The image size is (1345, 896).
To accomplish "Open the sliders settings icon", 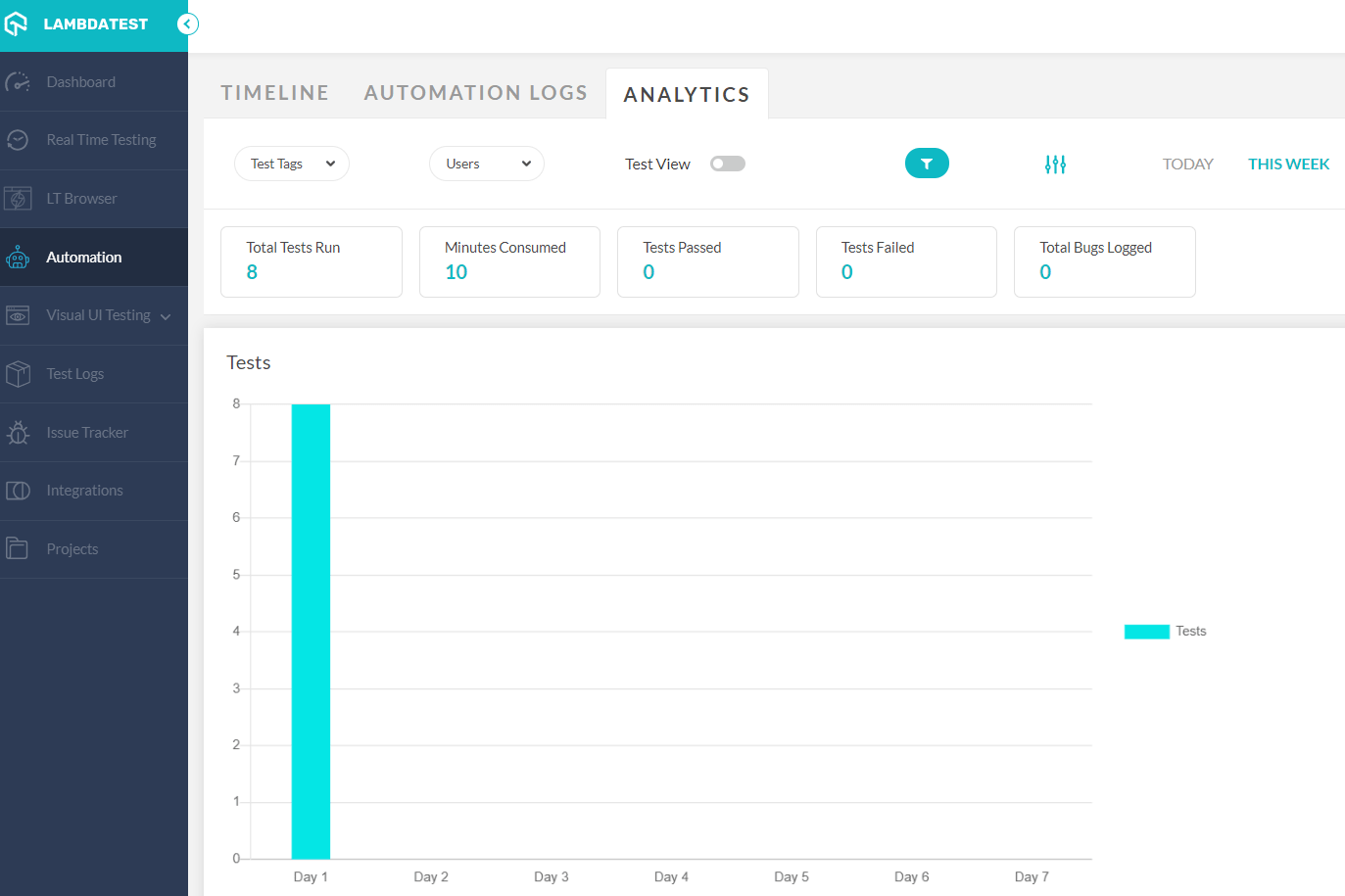I will tap(1055, 165).
